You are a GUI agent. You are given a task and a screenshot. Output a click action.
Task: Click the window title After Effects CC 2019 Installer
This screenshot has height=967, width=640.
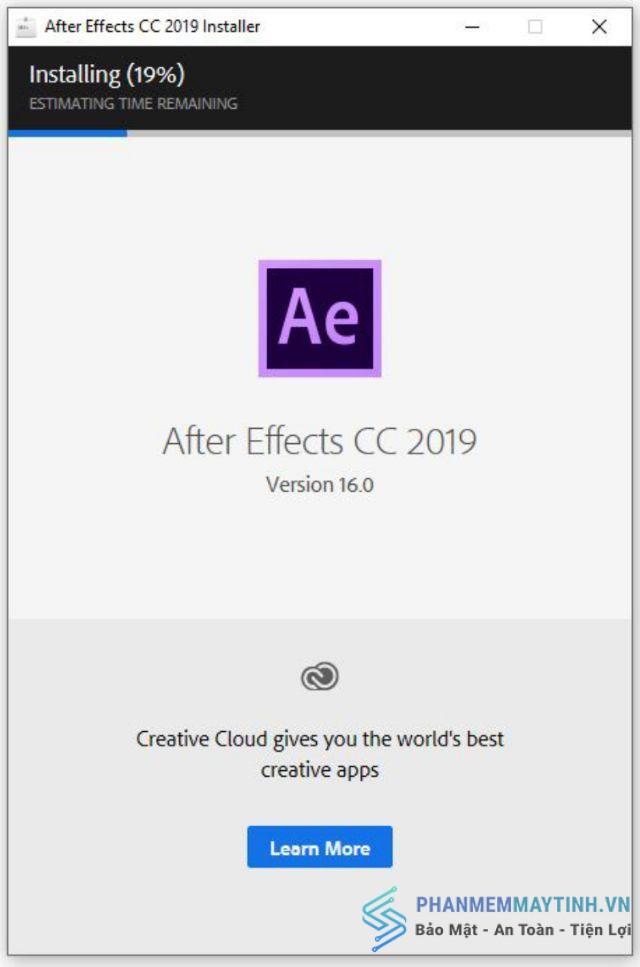[x=152, y=27]
